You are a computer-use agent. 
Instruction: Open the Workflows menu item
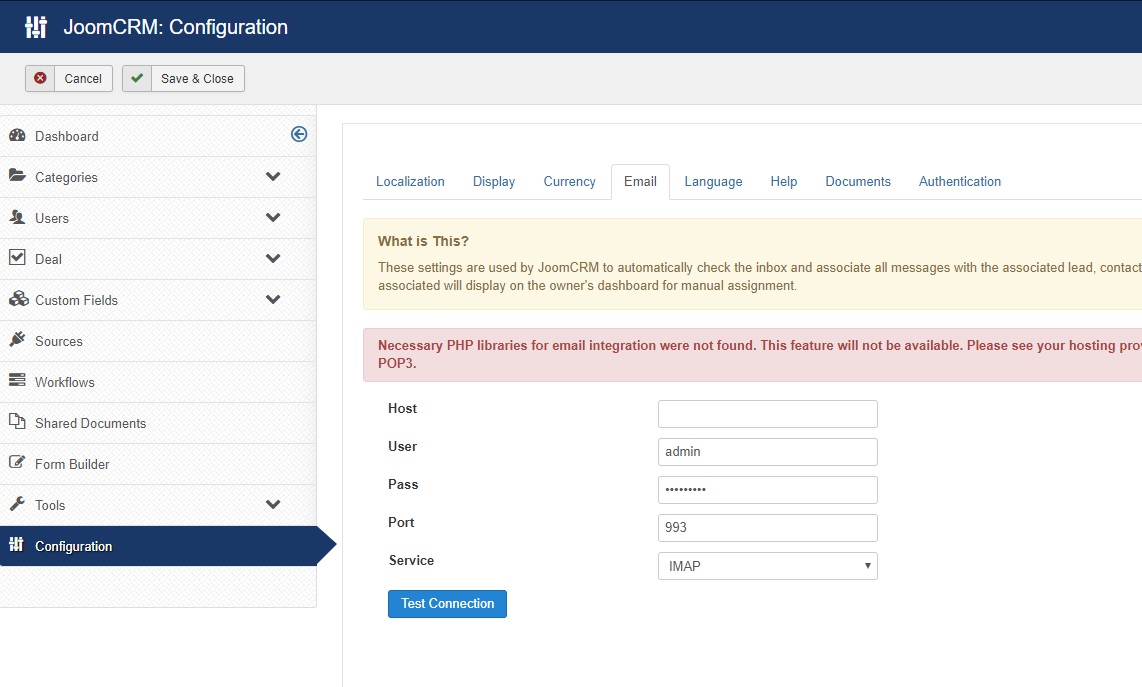(x=158, y=382)
